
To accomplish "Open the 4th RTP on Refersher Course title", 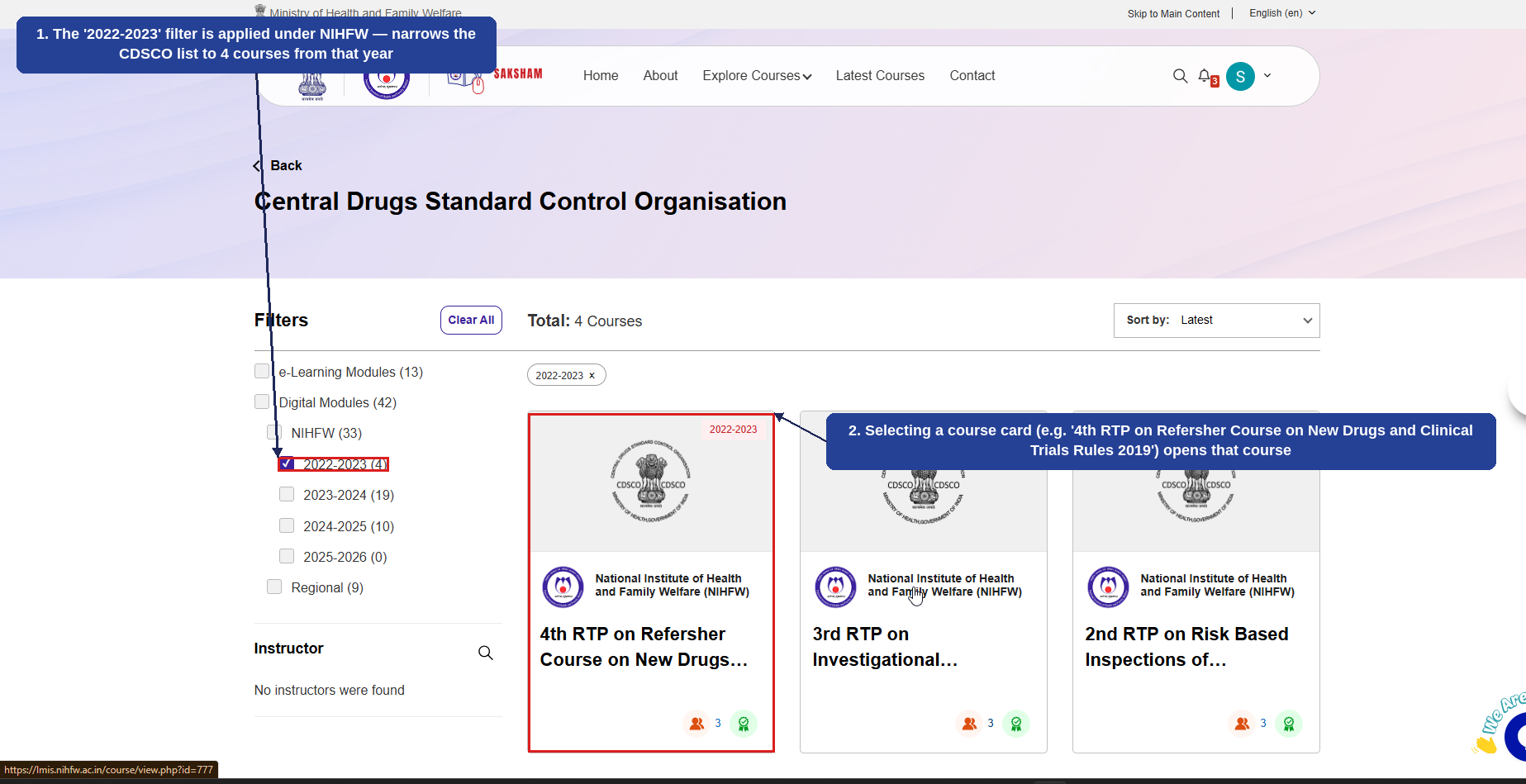I will tap(644, 647).
